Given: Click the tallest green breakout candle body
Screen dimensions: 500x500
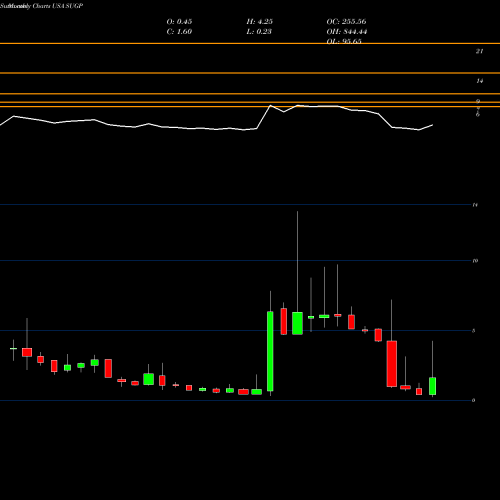Looking at the screenshot, I should 270,351.
